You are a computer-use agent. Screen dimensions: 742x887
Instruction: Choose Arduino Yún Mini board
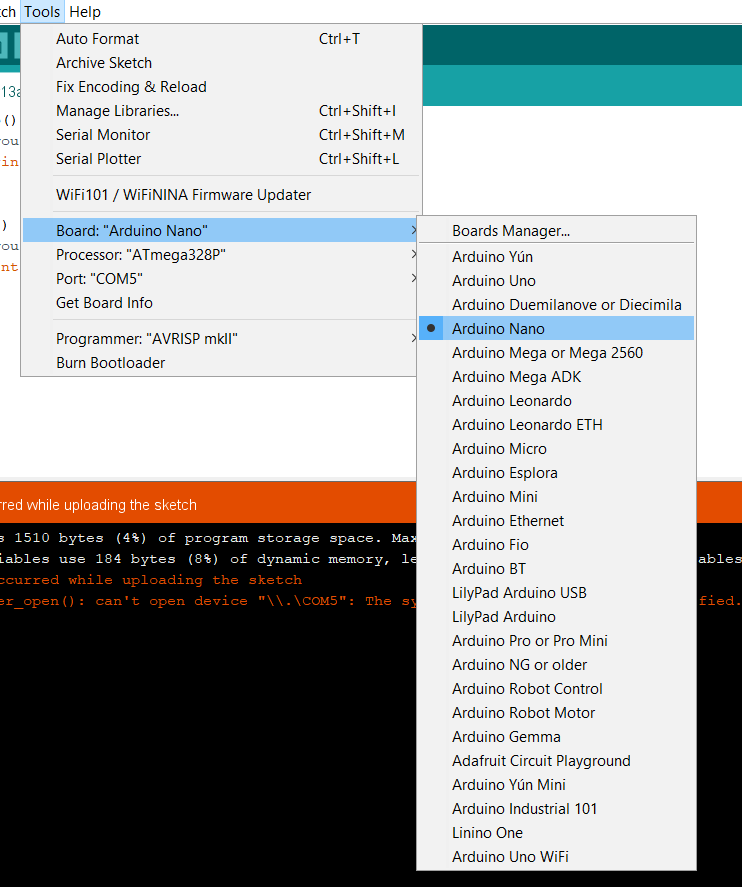pos(556,785)
